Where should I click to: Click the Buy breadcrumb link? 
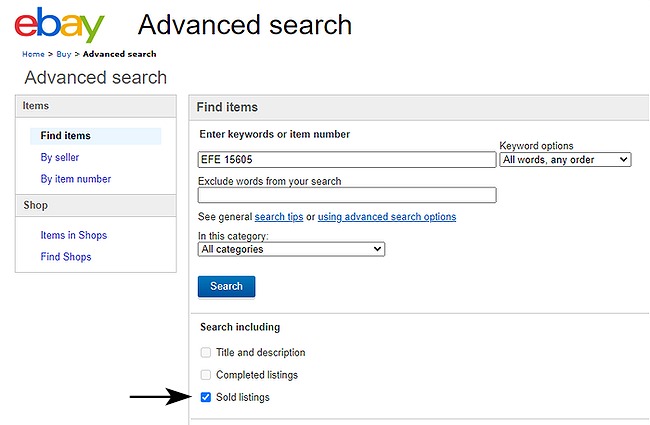[x=64, y=54]
